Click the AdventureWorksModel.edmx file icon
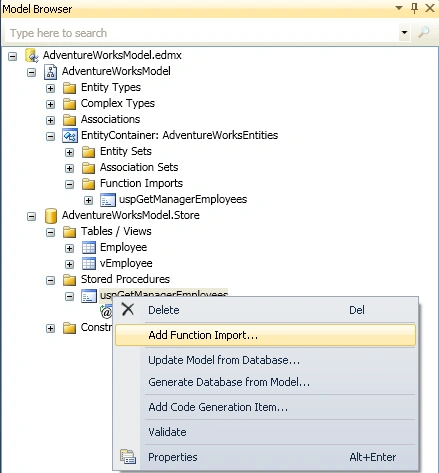 32,55
